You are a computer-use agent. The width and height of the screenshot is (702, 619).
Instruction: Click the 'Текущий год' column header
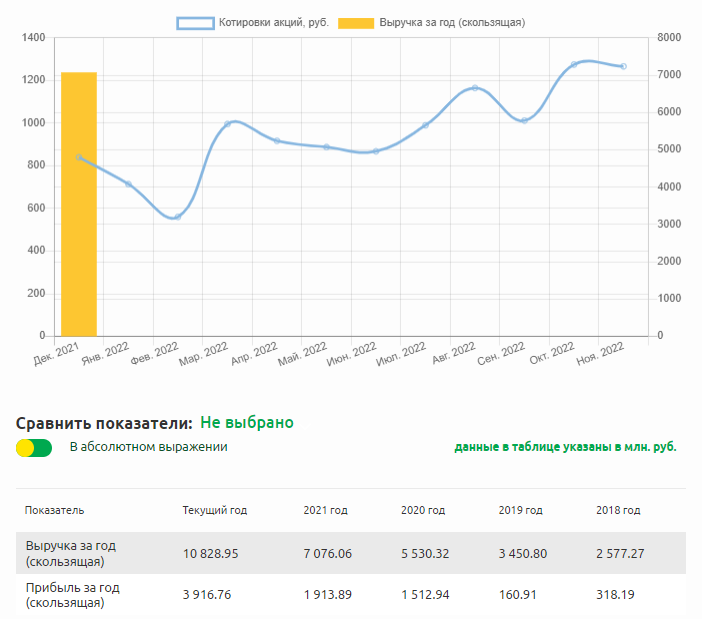point(214,510)
